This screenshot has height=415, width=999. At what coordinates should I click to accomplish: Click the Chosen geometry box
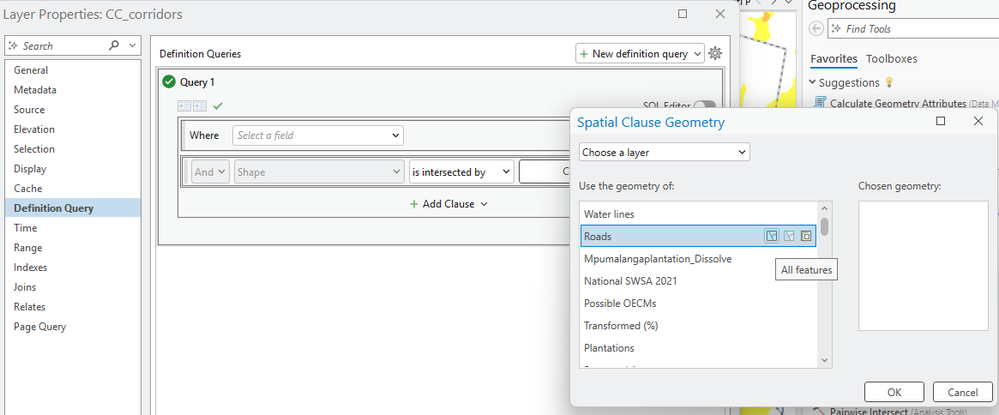pyautogui.click(x=923, y=265)
